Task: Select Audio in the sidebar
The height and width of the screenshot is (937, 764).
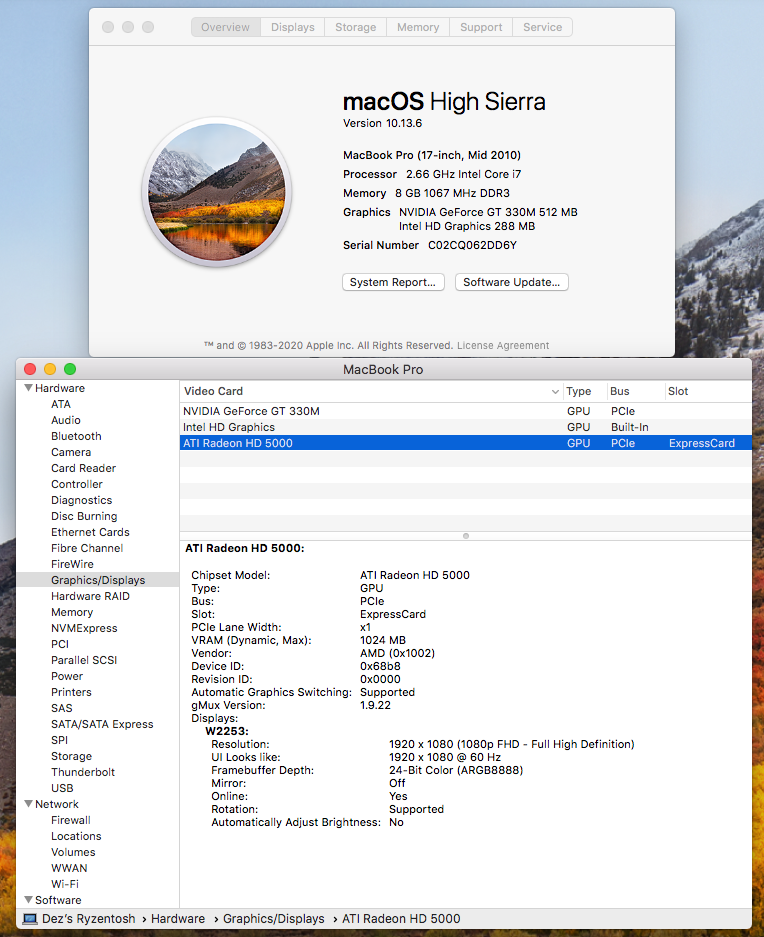Action: click(66, 420)
